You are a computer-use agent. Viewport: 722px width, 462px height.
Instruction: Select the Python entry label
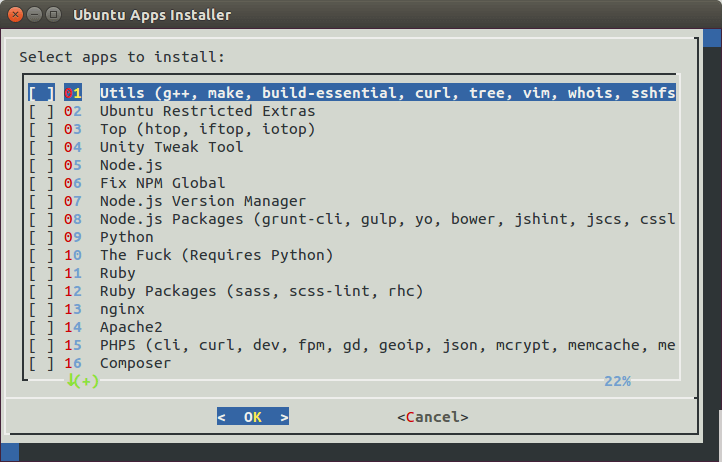pos(127,237)
